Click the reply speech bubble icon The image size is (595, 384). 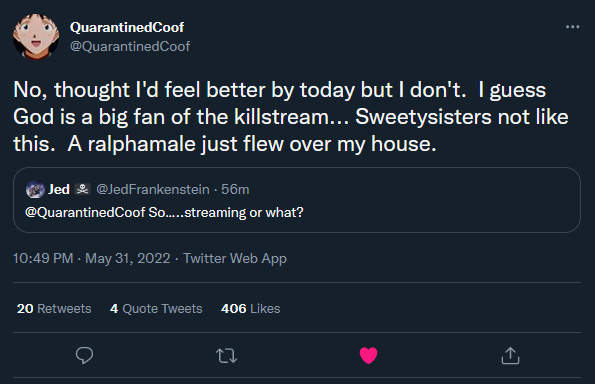[84, 356]
